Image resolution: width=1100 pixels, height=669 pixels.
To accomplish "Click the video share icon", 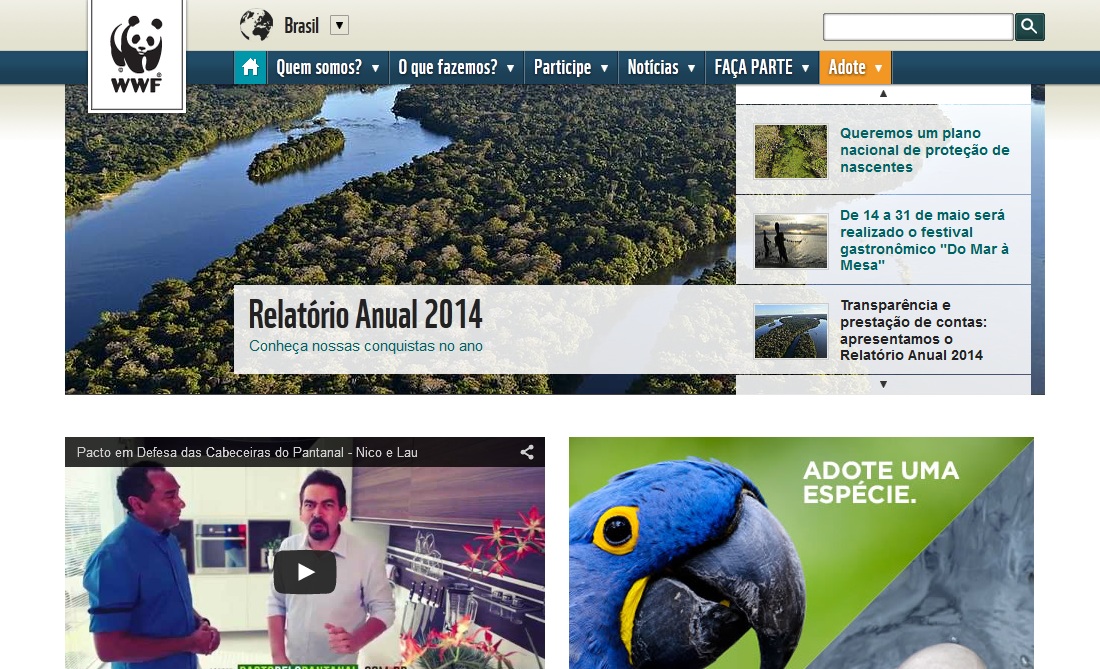I will click(527, 452).
